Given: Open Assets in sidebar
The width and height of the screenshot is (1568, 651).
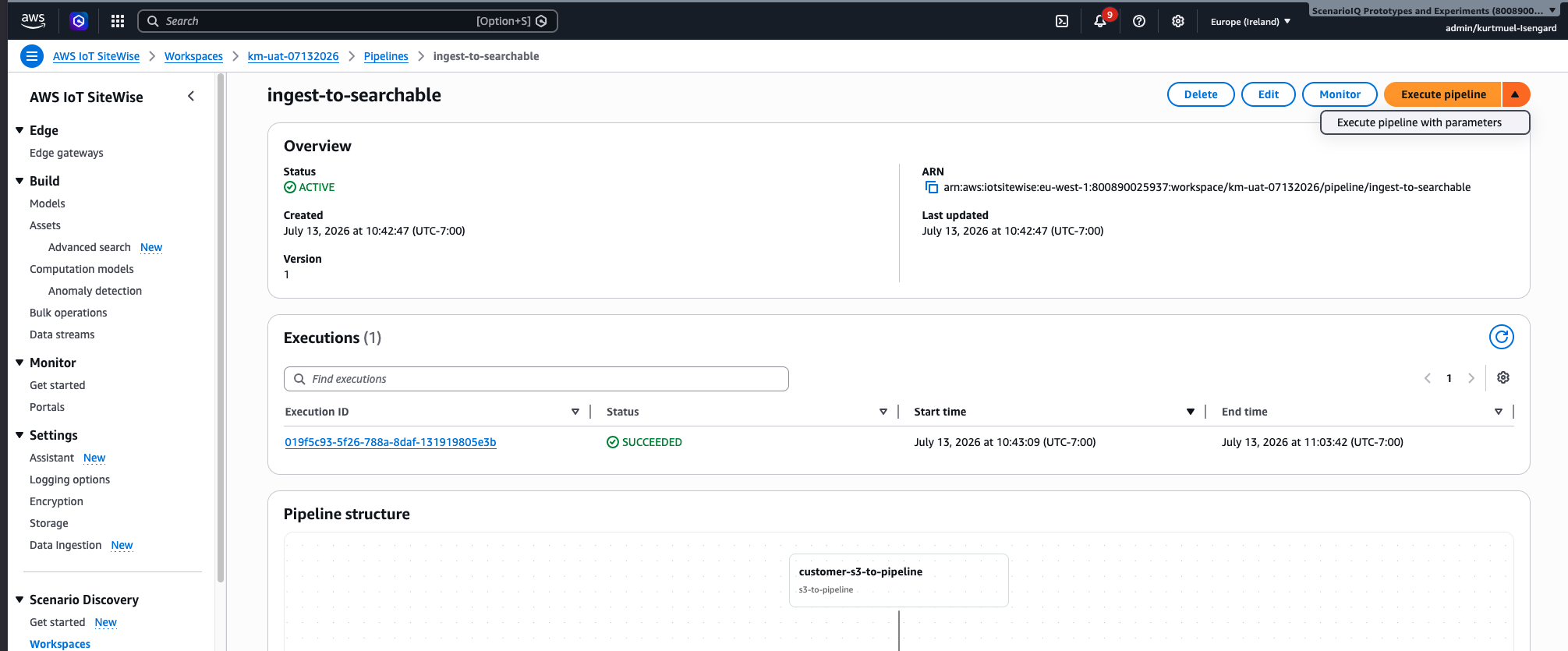Looking at the screenshot, I should click(x=45, y=225).
